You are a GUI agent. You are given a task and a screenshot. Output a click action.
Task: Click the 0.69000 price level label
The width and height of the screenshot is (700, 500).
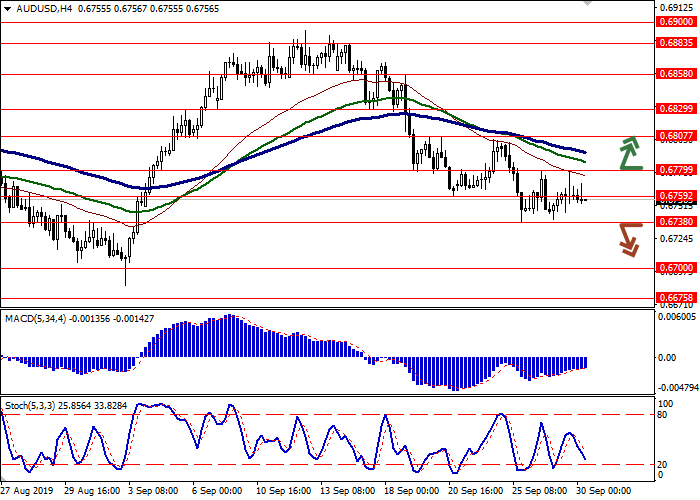tap(676, 22)
